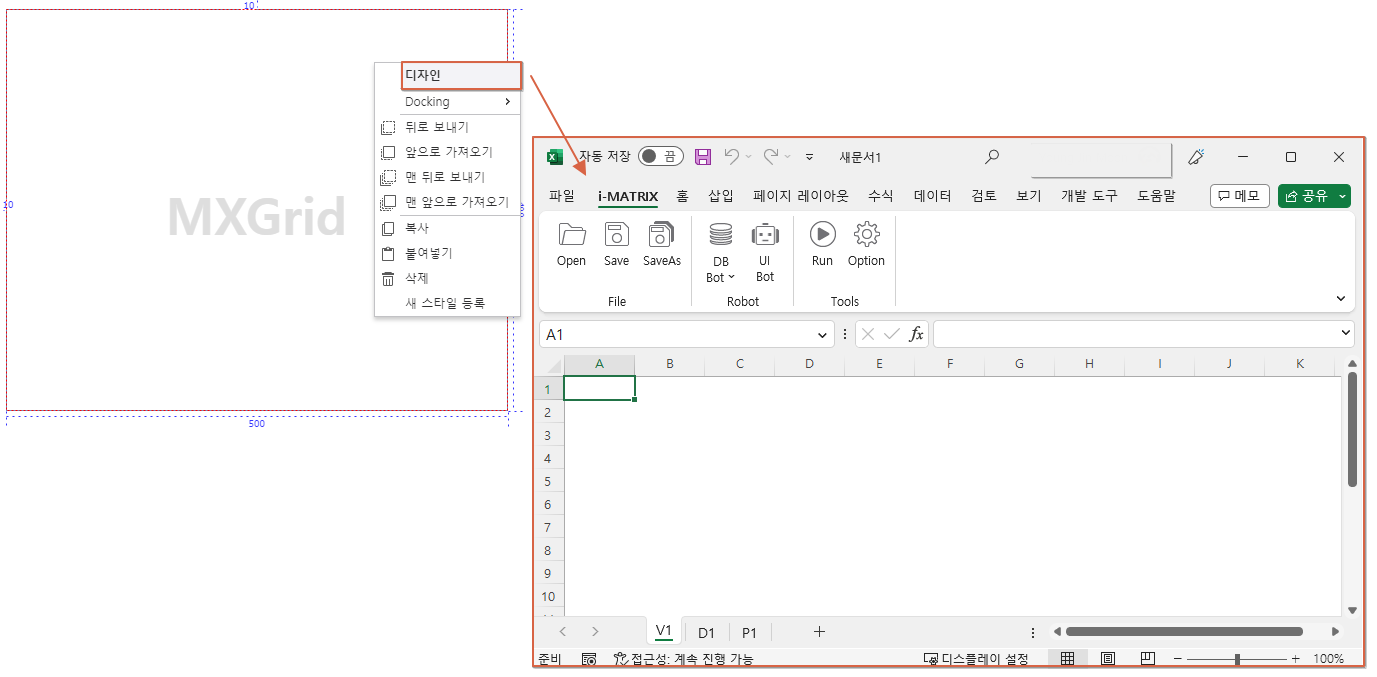Screen dimensions: 1377x677
Task: Click the purple save disk in title bar
Action: click(x=703, y=157)
